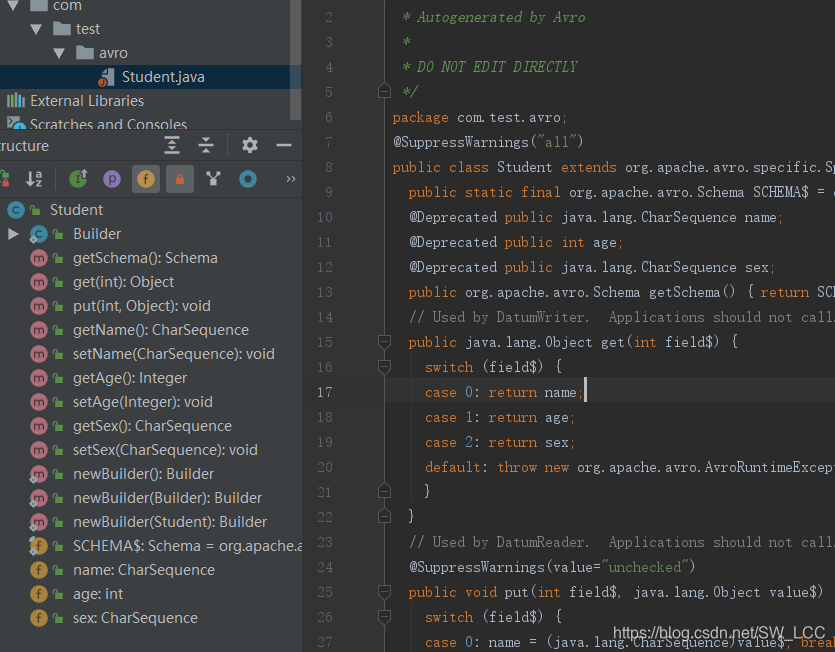This screenshot has height=652, width=835.
Task: Expand the Builder class node
Action: coord(13,234)
